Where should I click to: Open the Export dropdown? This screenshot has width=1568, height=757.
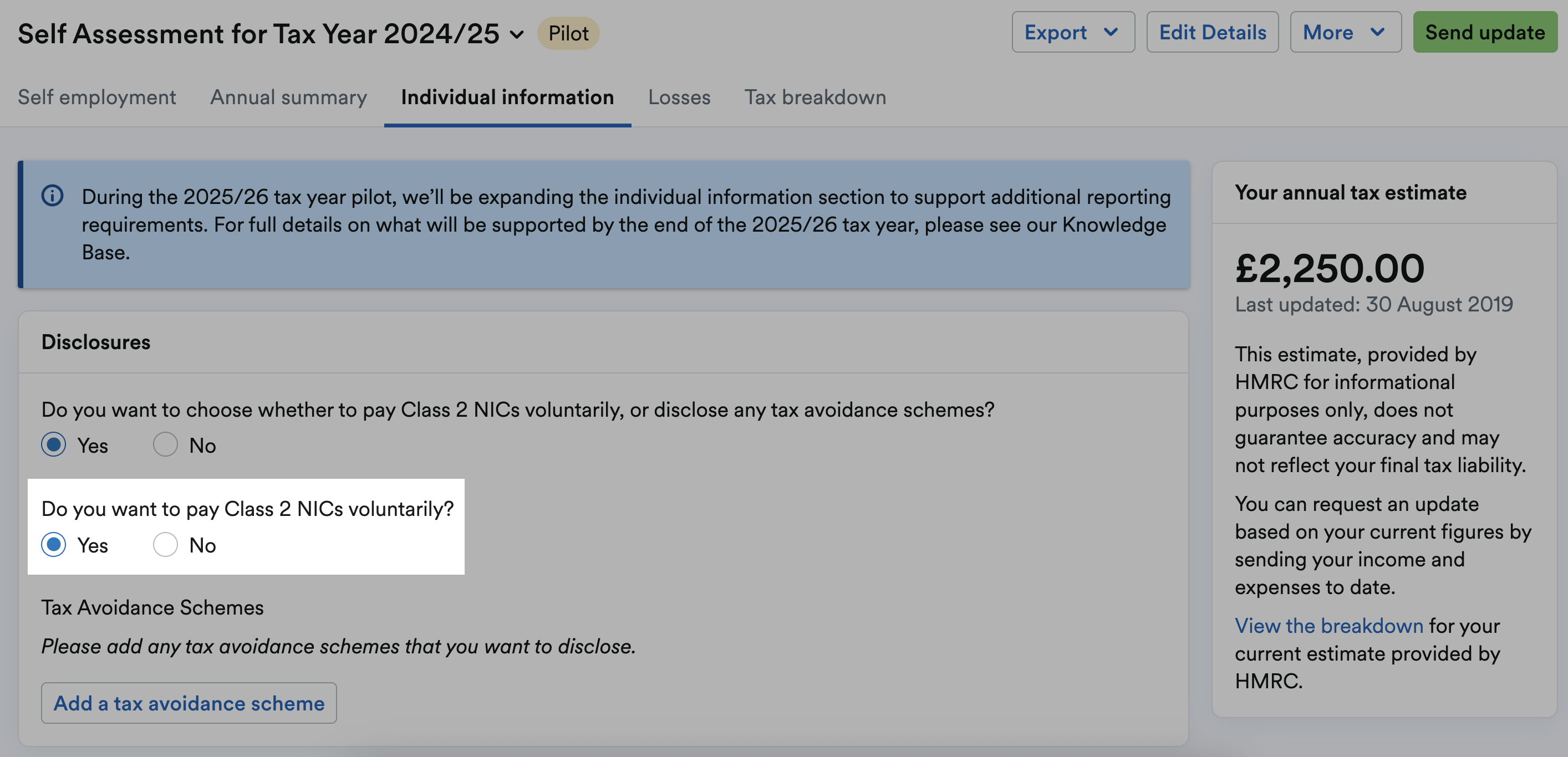[x=1072, y=32]
